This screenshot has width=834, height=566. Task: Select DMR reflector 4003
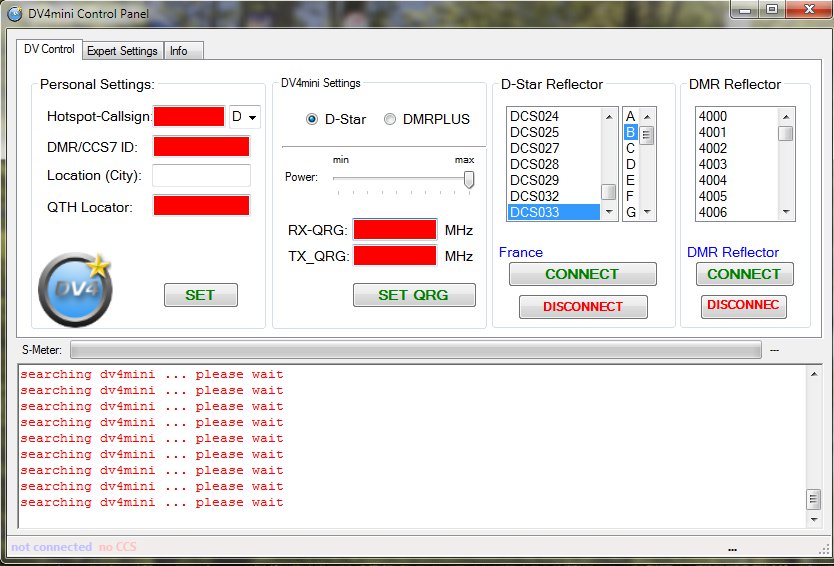(x=737, y=164)
